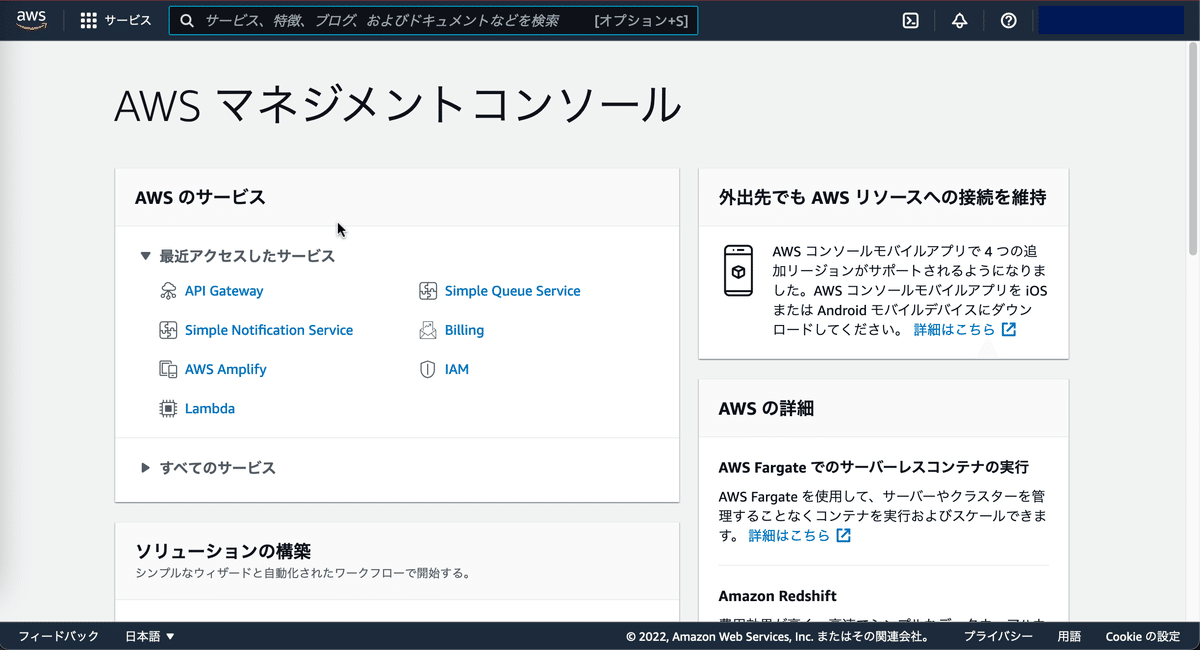
Task: Click the ソリューションの構築 heading
Action: coord(223,551)
